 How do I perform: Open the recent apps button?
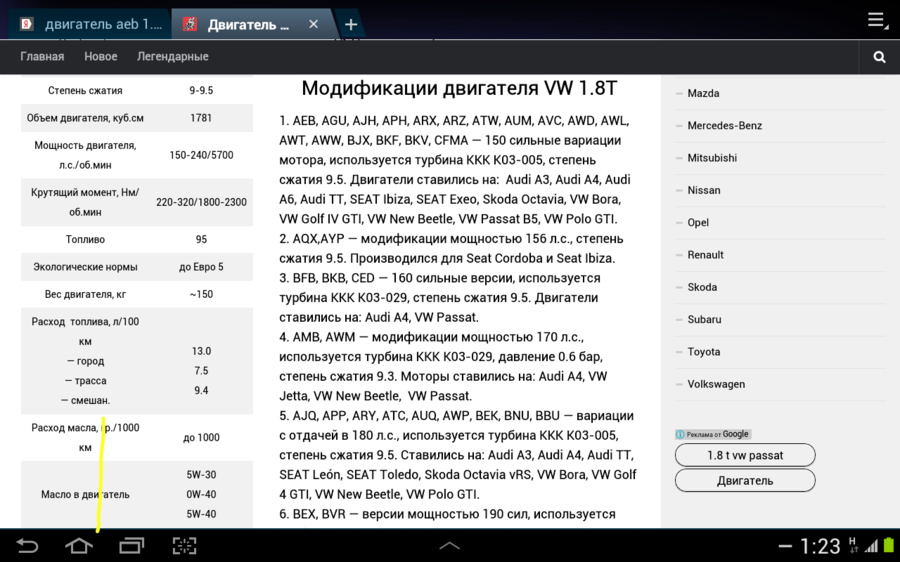(131, 545)
